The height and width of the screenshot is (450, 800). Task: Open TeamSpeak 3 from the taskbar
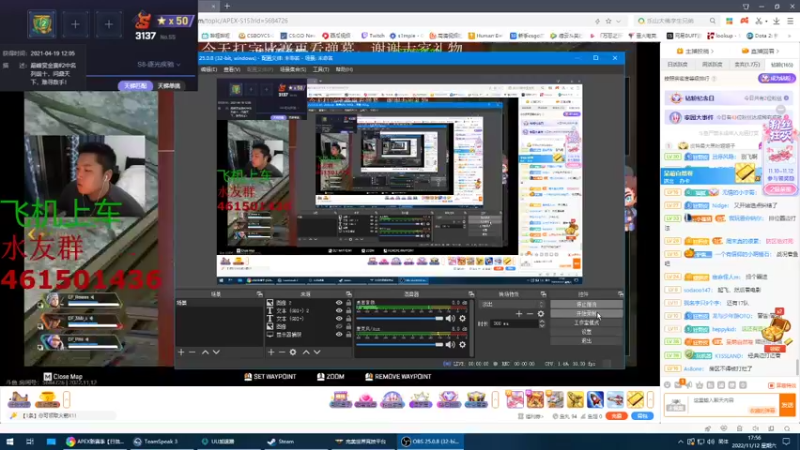[x=156, y=441]
